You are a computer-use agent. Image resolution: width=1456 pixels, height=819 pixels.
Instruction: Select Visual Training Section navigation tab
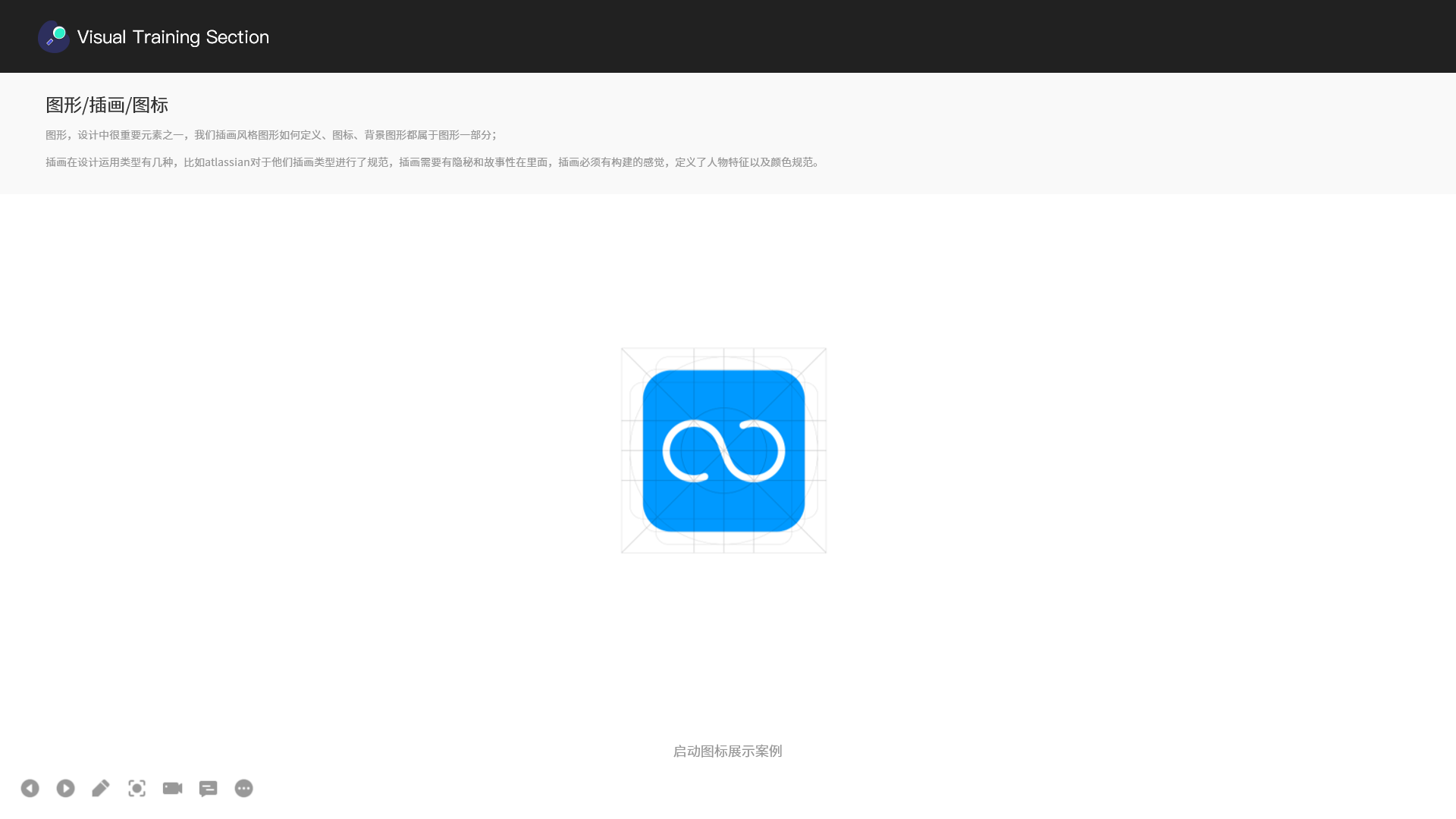(x=153, y=36)
